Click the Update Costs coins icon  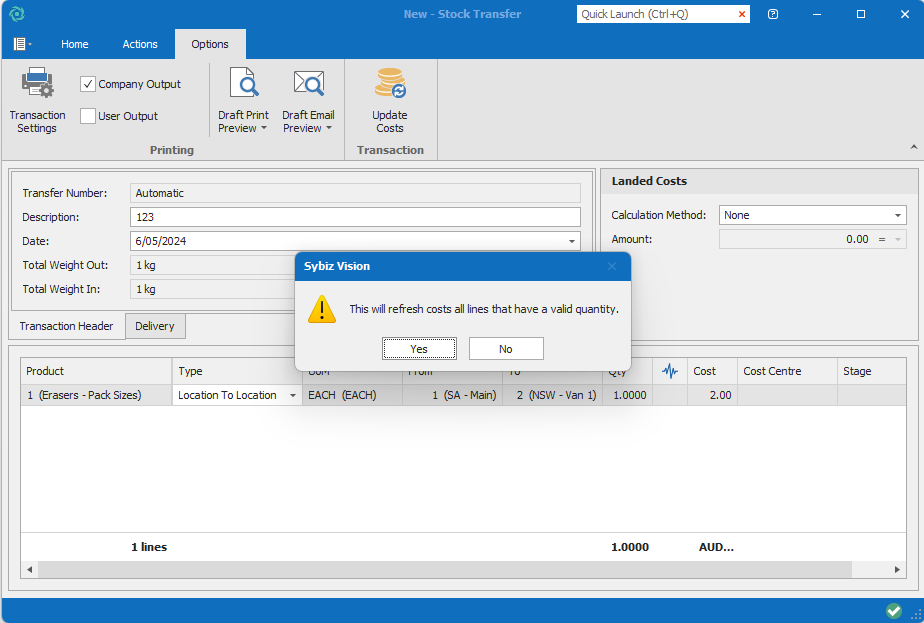click(x=390, y=84)
